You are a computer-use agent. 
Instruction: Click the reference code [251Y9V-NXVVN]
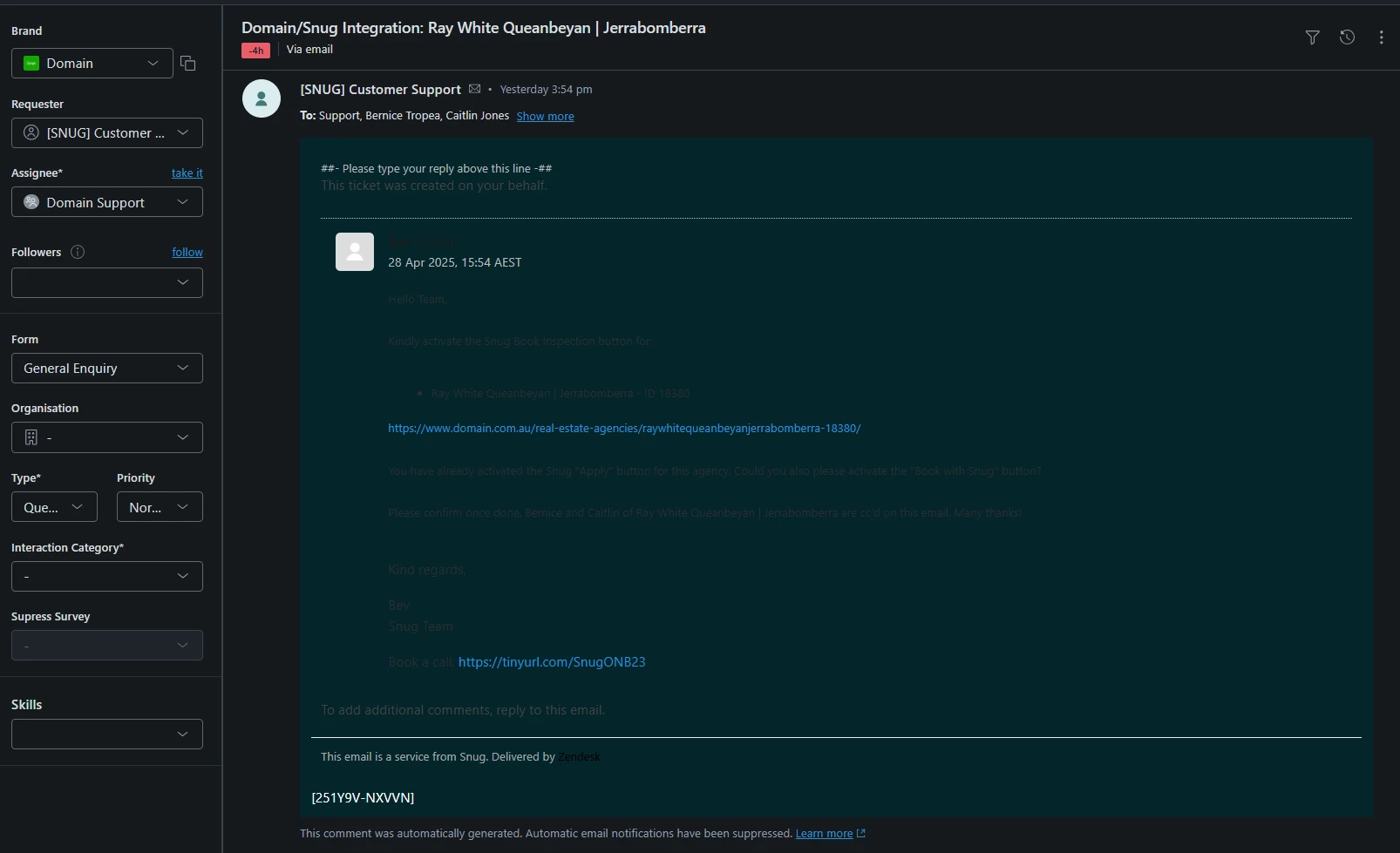tap(363, 797)
